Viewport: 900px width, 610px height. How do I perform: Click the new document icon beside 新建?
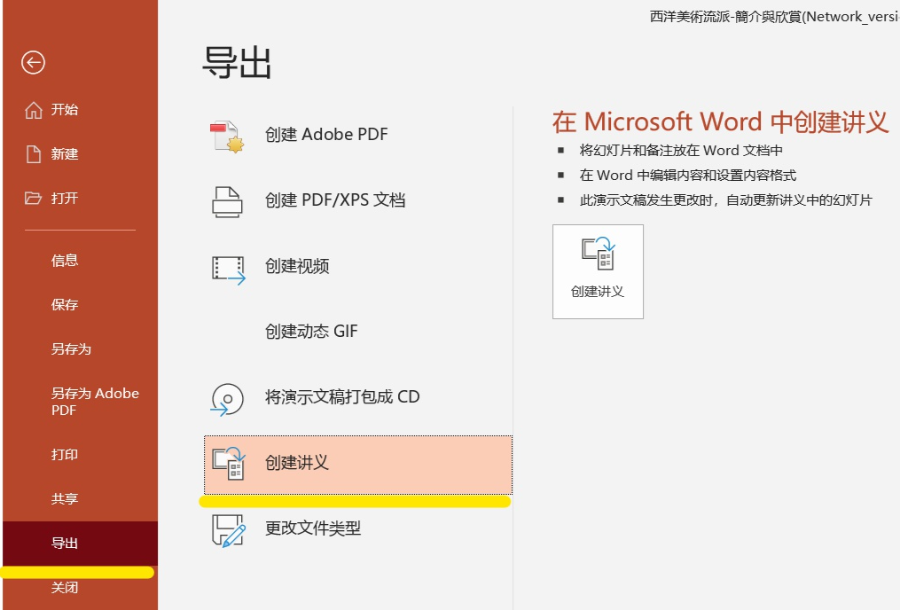point(33,154)
